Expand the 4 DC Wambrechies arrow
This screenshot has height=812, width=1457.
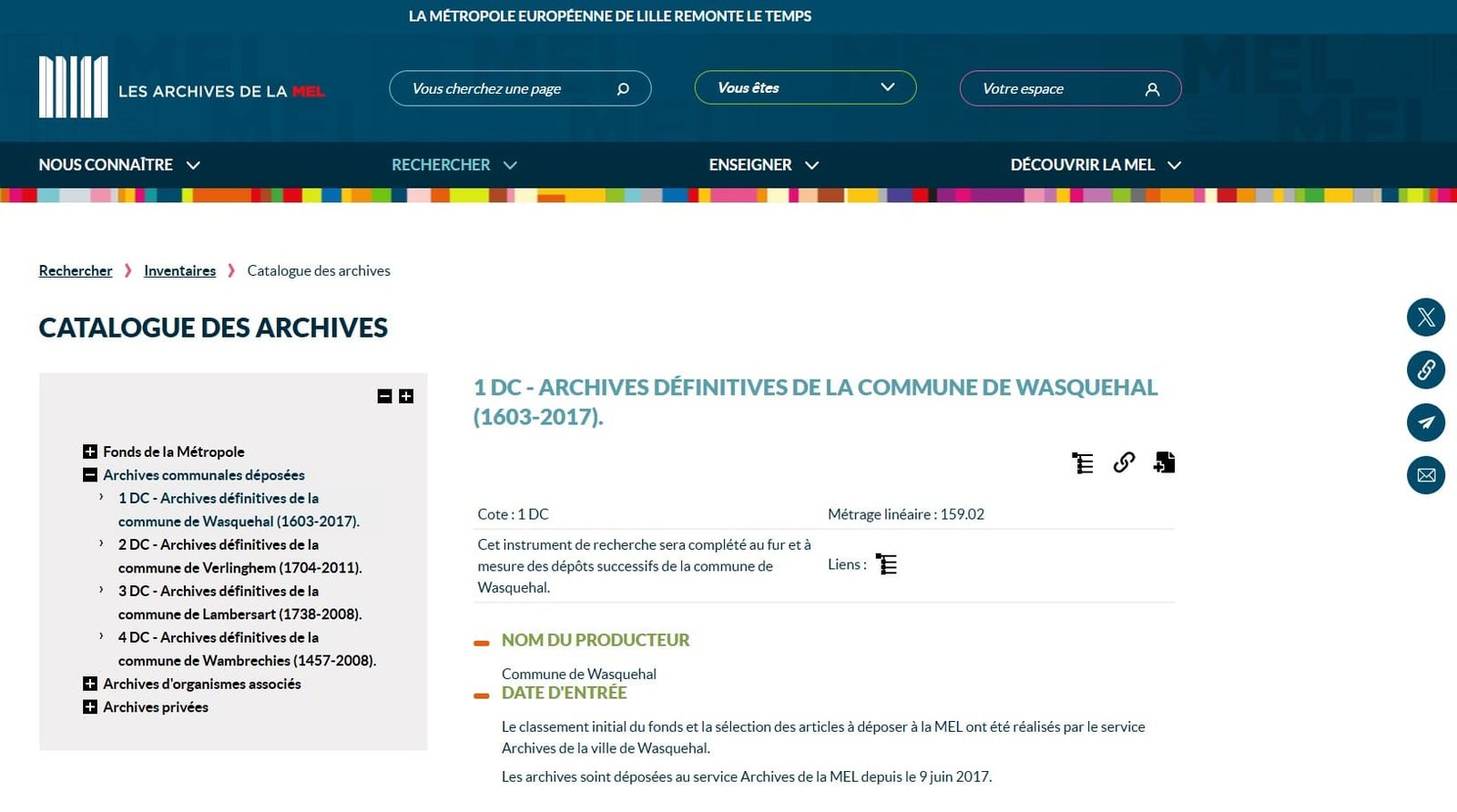click(101, 636)
